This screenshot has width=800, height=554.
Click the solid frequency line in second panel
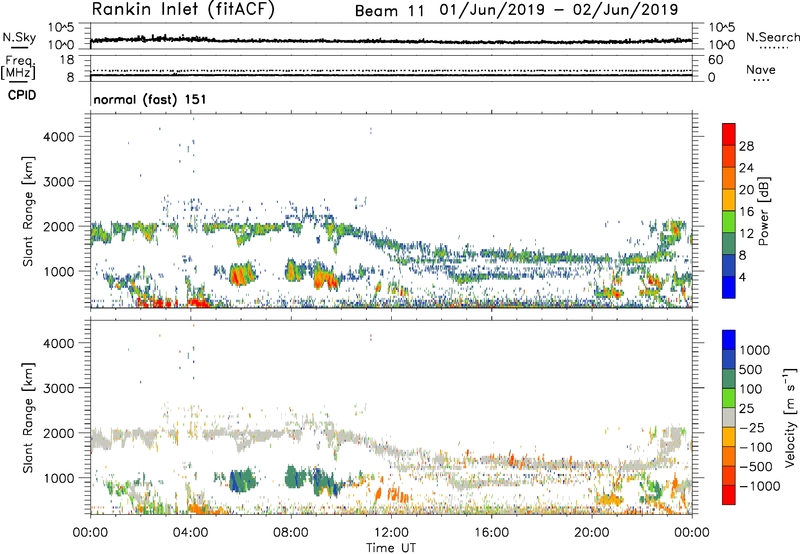(x=391, y=75)
